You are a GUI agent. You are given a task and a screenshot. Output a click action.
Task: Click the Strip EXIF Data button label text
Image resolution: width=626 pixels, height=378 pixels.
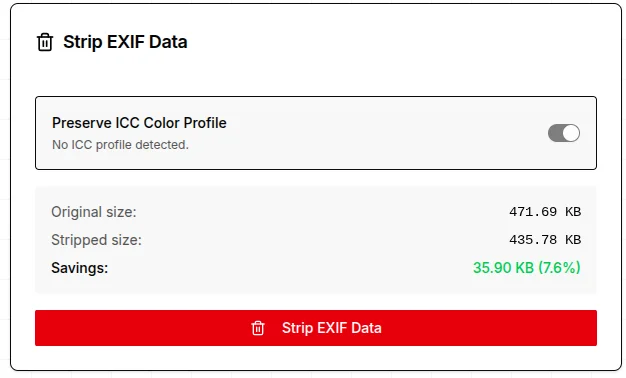pos(332,328)
